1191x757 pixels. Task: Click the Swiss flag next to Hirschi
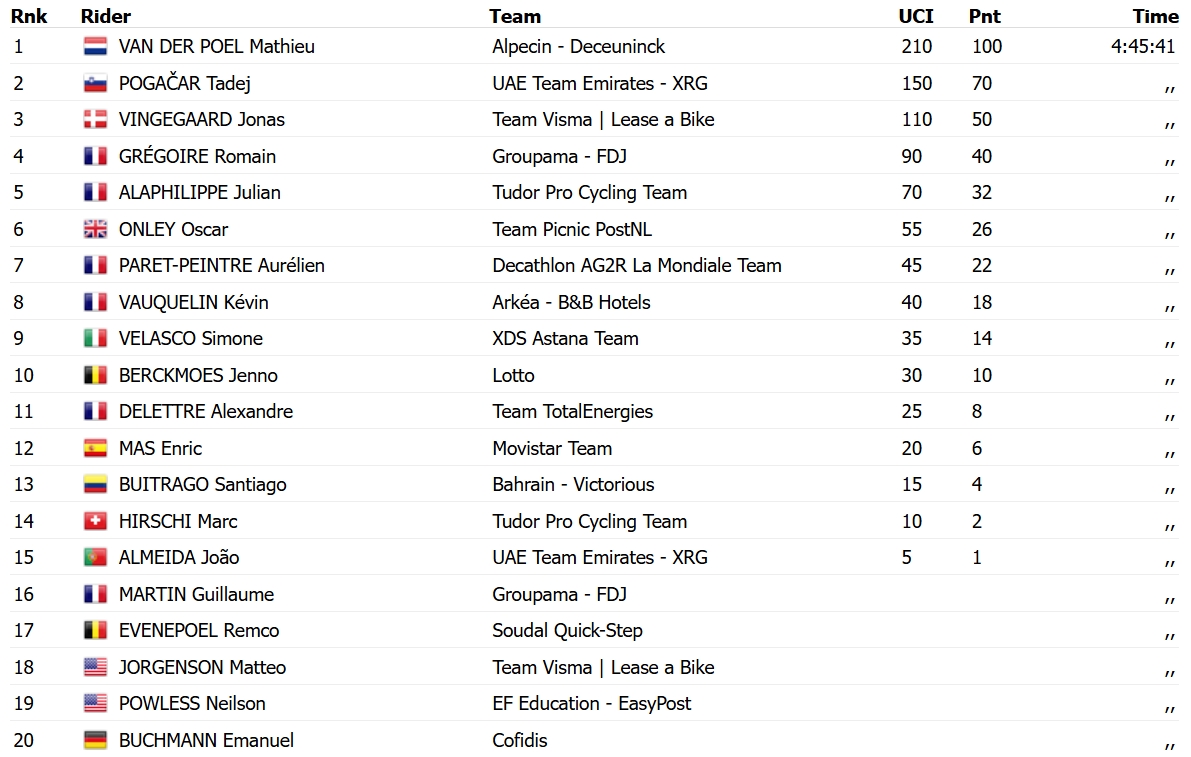coord(95,522)
